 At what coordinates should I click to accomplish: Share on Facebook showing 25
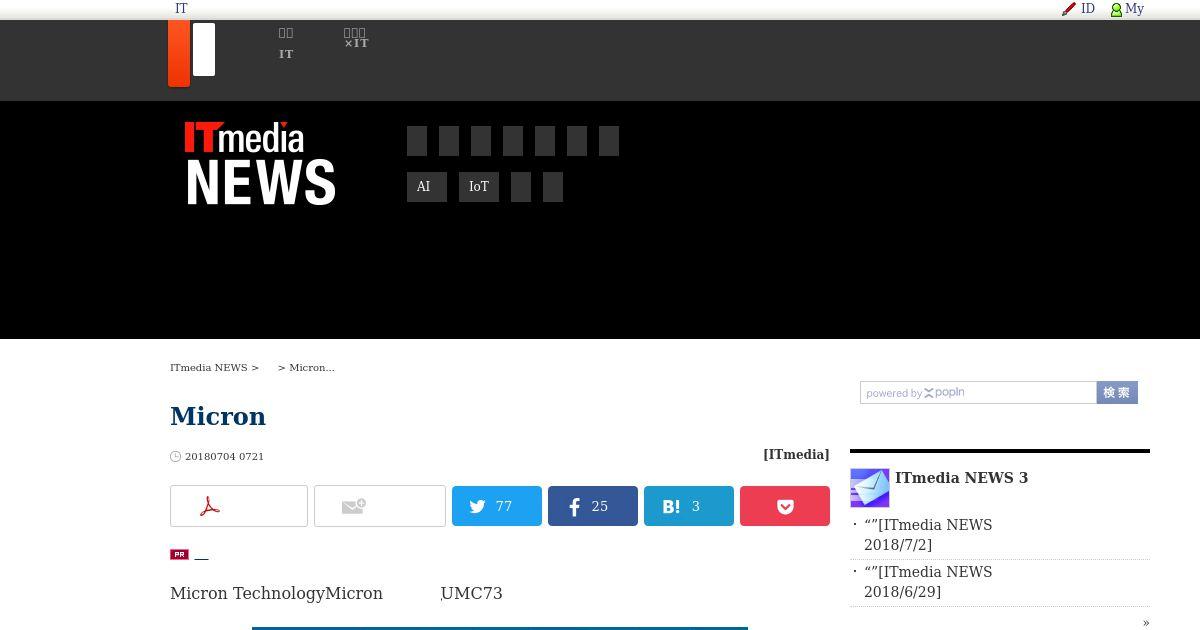click(x=593, y=506)
